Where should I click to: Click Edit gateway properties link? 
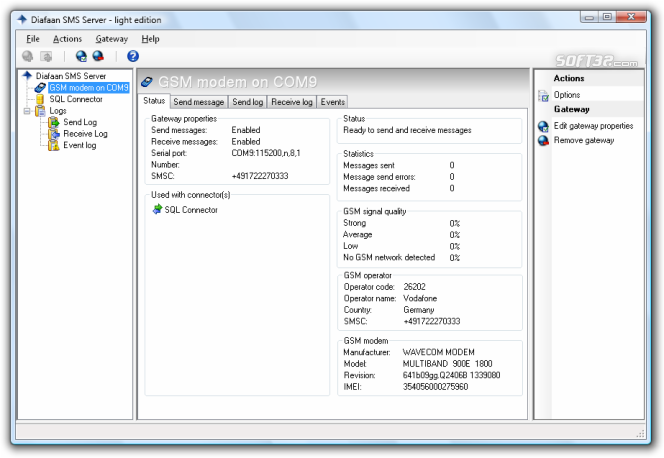pyautogui.click(x=593, y=126)
